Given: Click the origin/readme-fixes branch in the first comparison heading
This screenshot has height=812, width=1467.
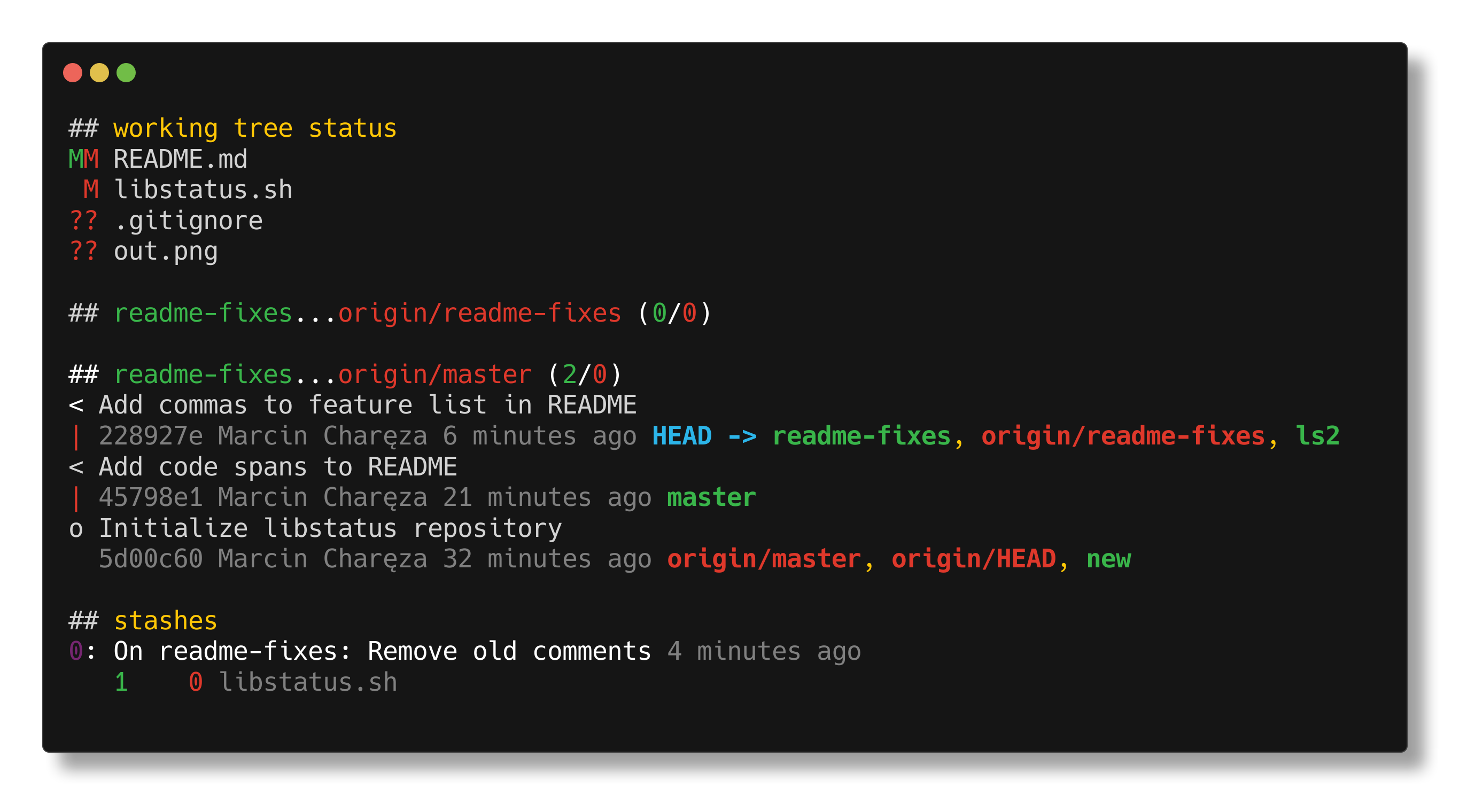Looking at the screenshot, I should (x=479, y=313).
